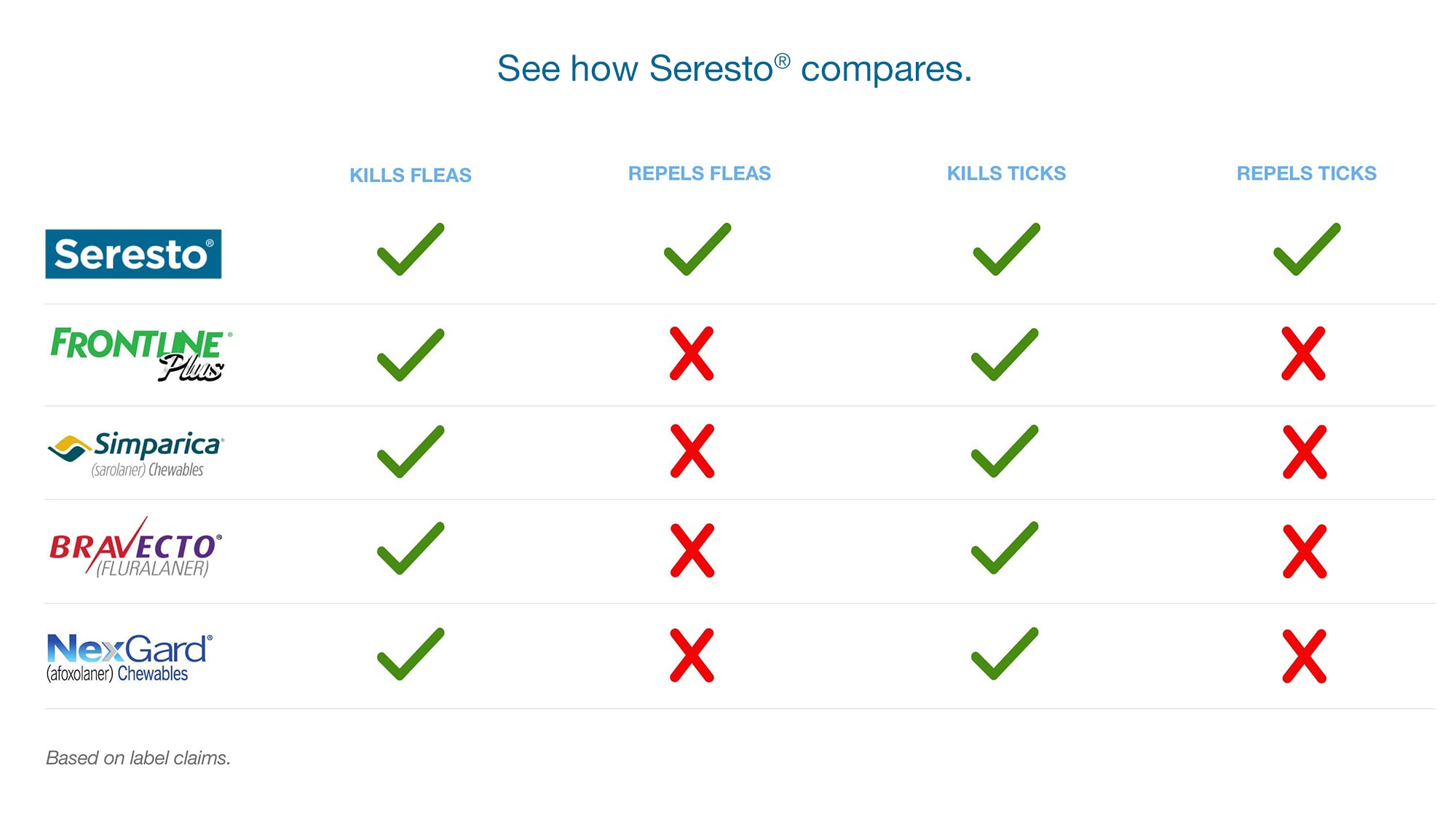Click Seresto's Repels Ticks green checkmark
Screen dimensions: 1456x818
coord(1307,250)
